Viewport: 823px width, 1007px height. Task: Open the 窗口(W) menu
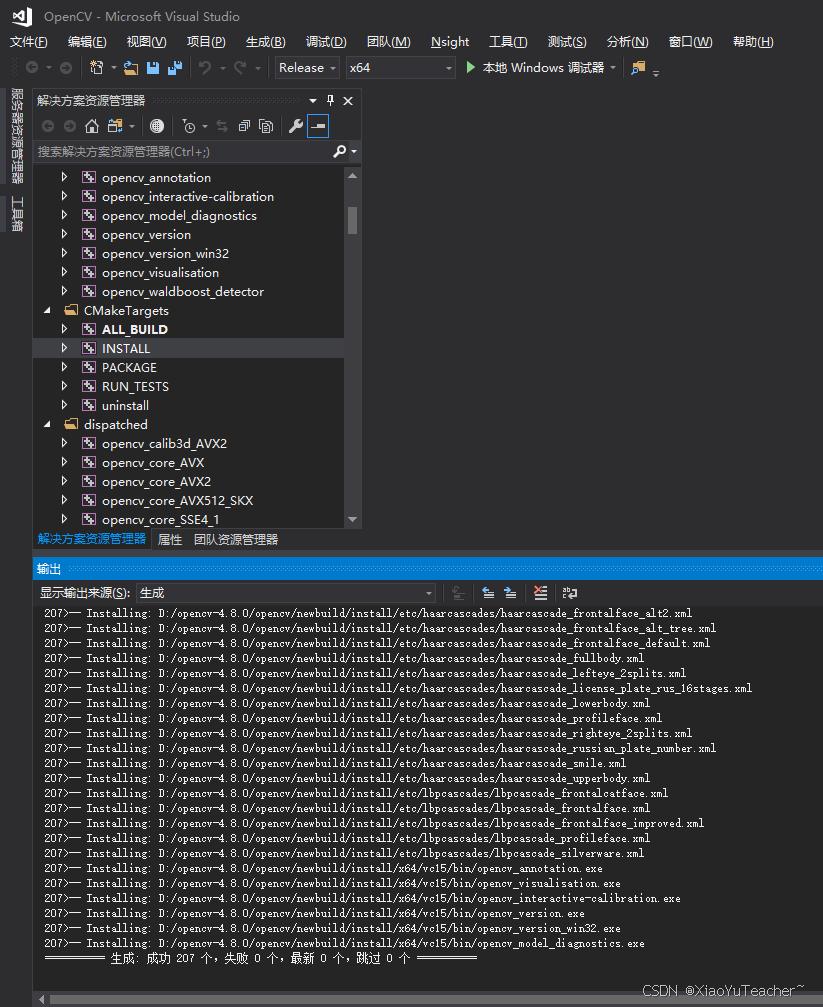(x=690, y=42)
